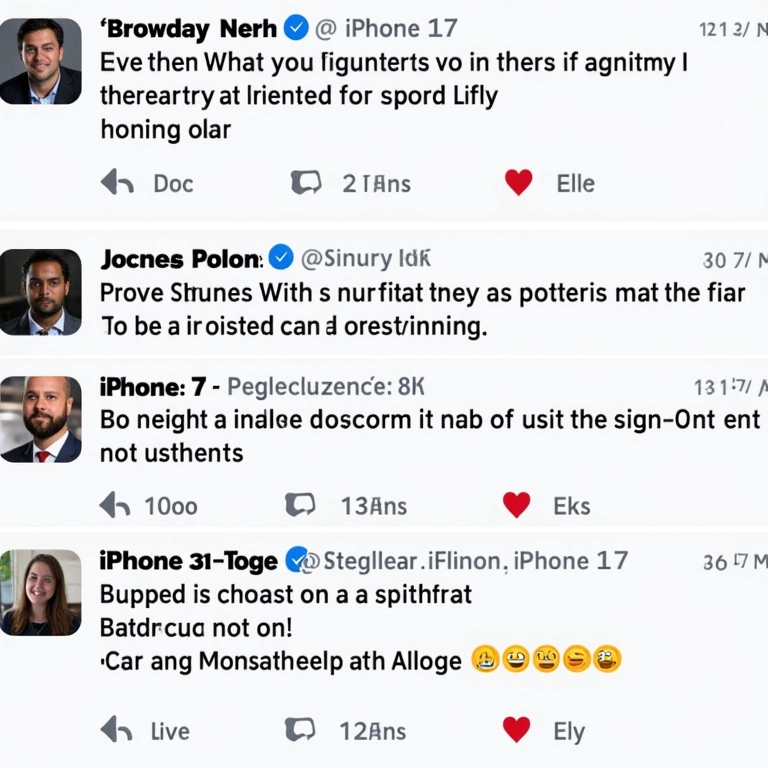
Task: Click the heart next to "Eks"
Action: tap(516, 505)
